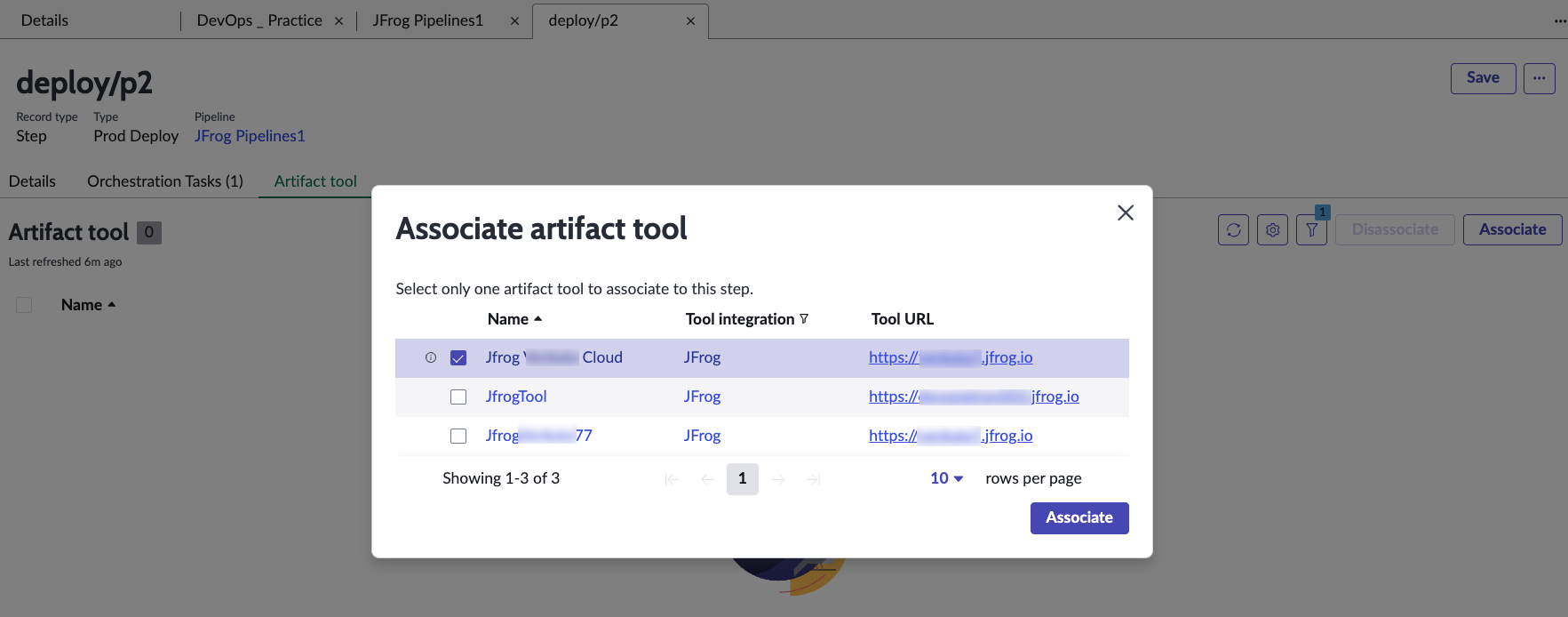Click 'Showing 1-3 of 3' text
Screen dimensions: 1568x617
click(501, 478)
